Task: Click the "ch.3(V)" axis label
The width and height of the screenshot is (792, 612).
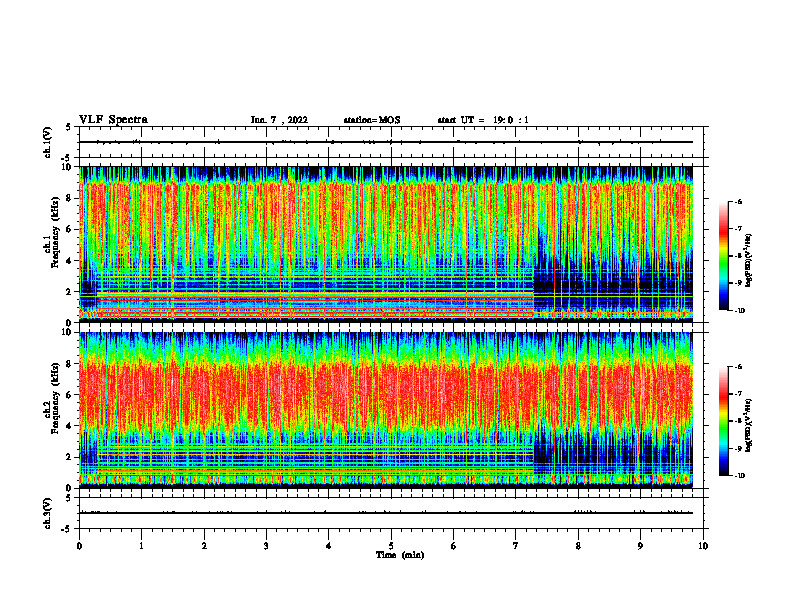Action: [x=48, y=513]
